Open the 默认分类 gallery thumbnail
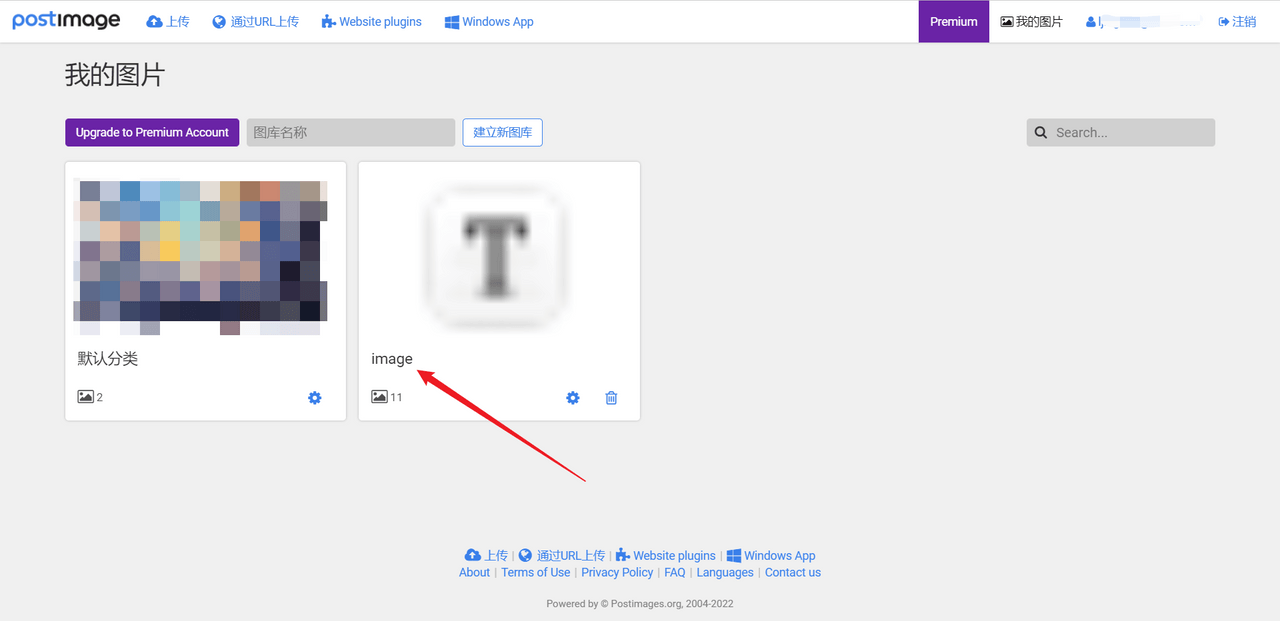The height and width of the screenshot is (621, 1280). pos(200,256)
